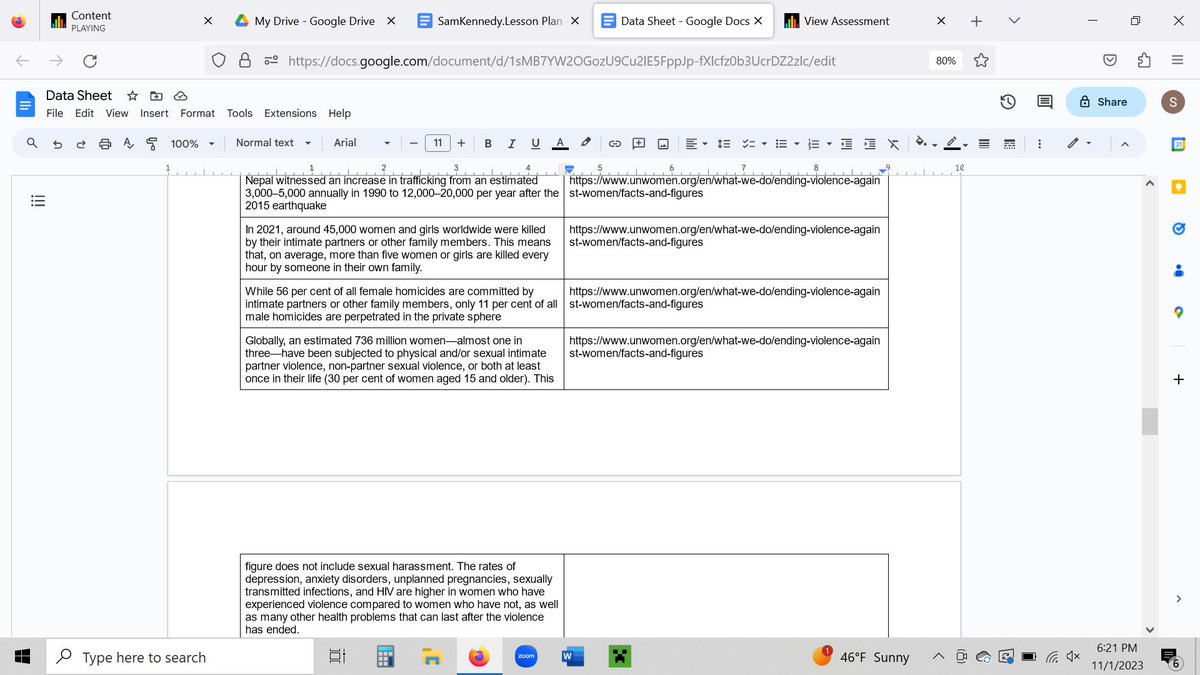Image resolution: width=1200 pixels, height=675 pixels.
Task: Open the comment history panel
Action: coord(1045,101)
